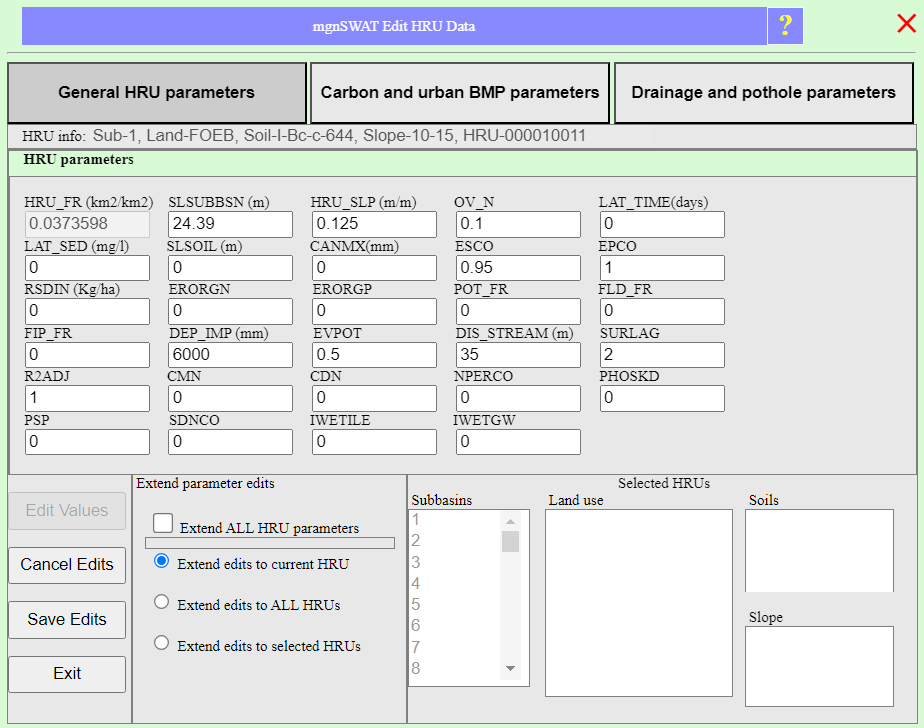Click the Slope selection list box
Screen dimensions: 924x728
(820, 666)
